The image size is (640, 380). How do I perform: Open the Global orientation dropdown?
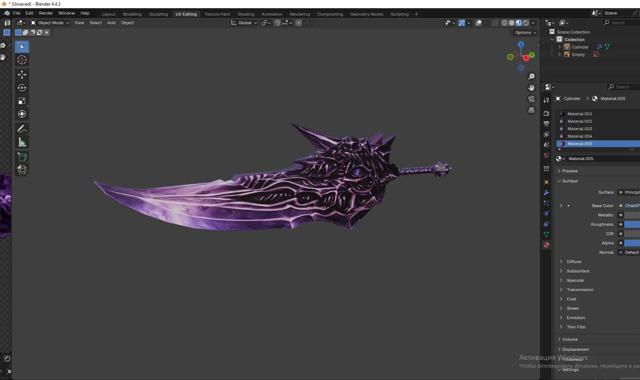244,23
